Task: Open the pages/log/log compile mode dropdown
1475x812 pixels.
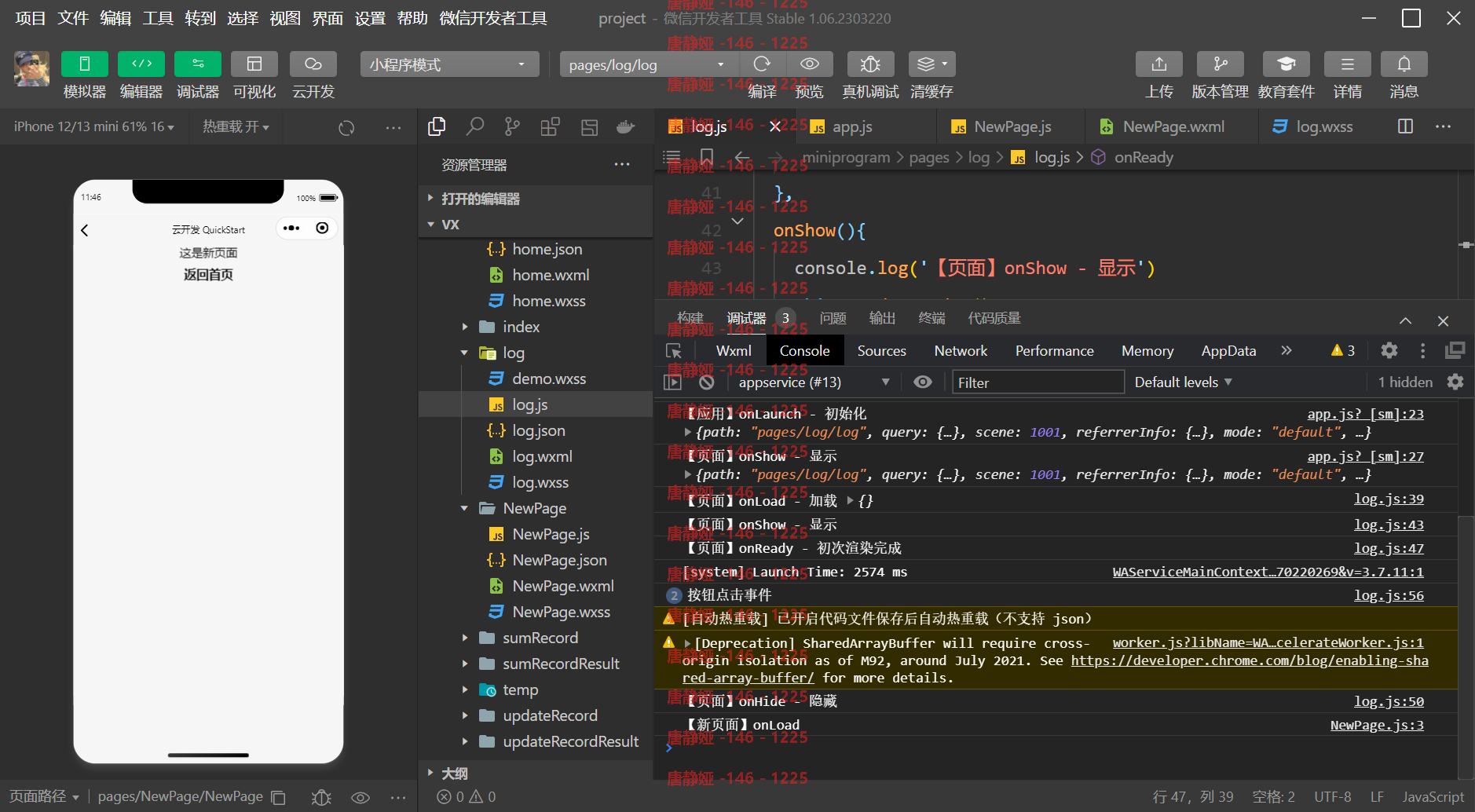Action: click(x=649, y=64)
